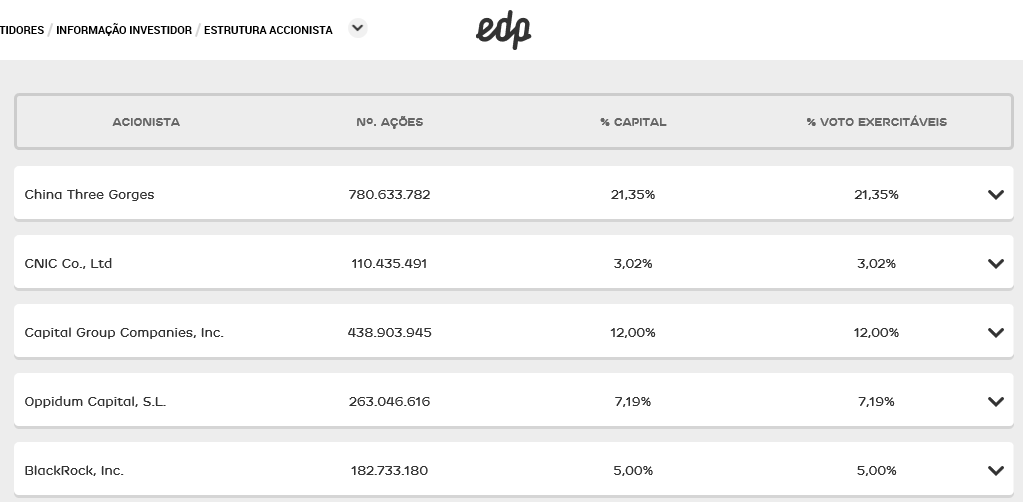
Task: Open the breadcrumb dropdown chevron
Action: (358, 29)
